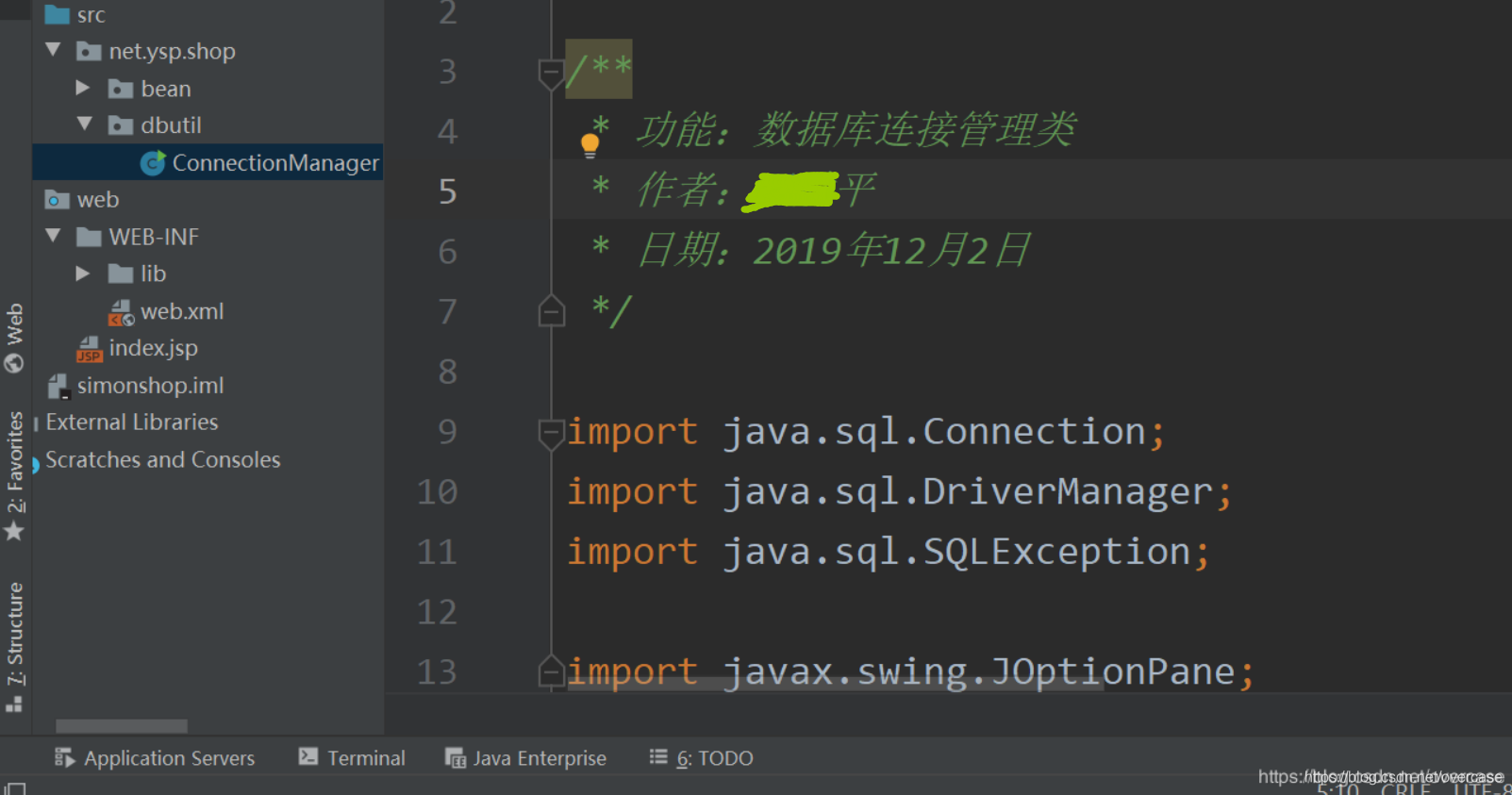Click the 数据库连接管理类 comment text
Viewport: 1512px width, 795px height.
coord(914,130)
